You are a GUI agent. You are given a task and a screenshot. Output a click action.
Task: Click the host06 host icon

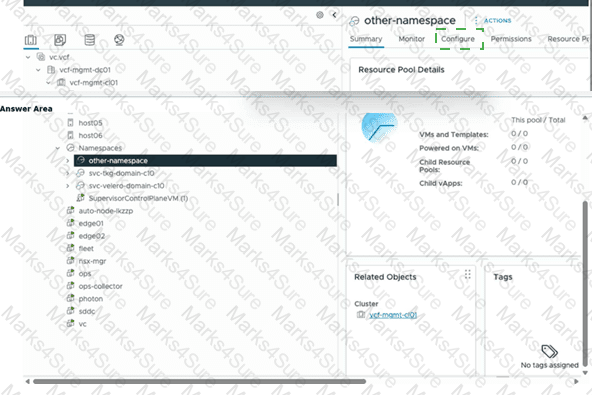(70, 135)
